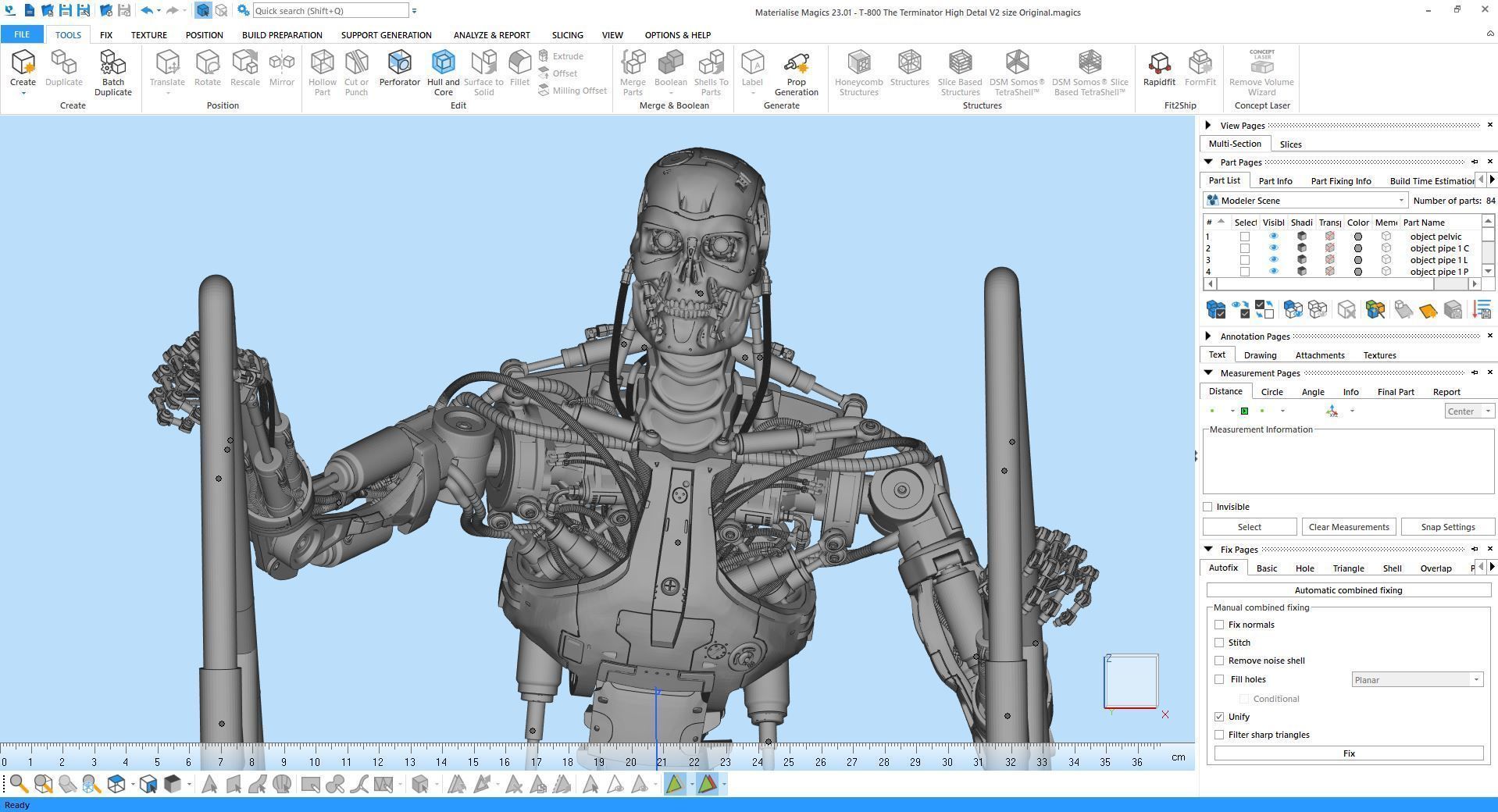Click color swatch for object pipe 1 L
The image size is (1498, 812).
tap(1357, 260)
